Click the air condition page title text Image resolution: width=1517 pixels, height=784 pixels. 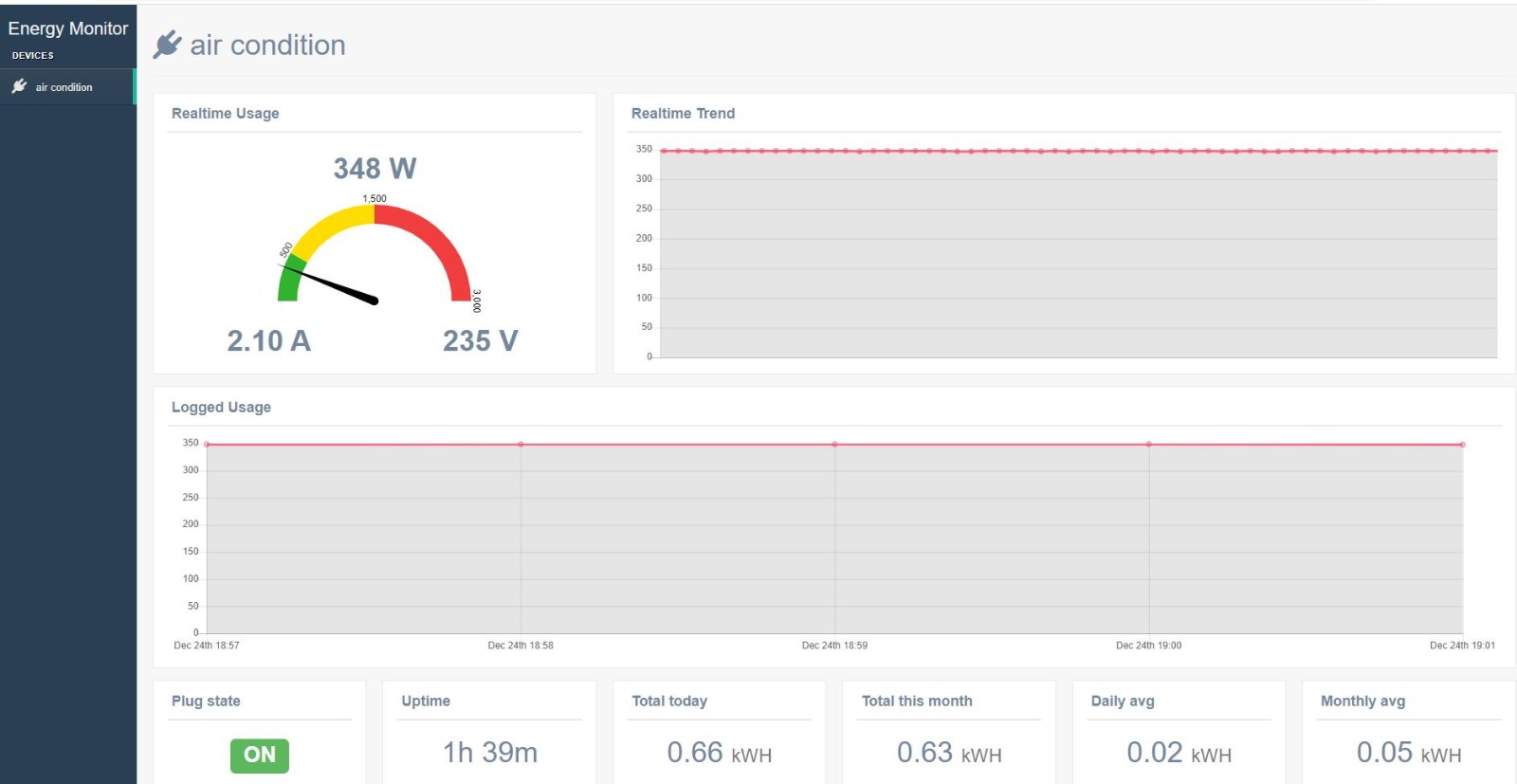coord(267,46)
